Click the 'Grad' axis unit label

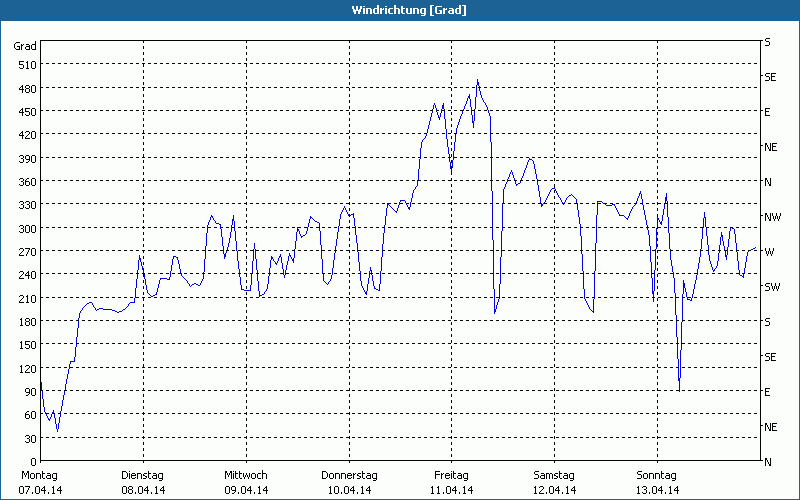(25, 46)
